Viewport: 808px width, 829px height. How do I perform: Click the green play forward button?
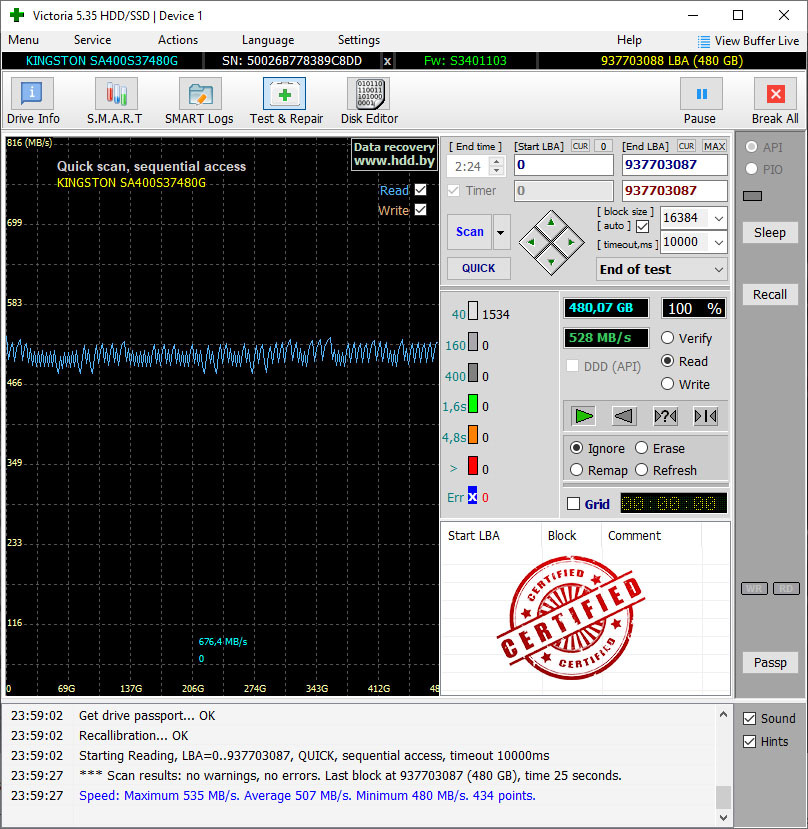pos(585,416)
